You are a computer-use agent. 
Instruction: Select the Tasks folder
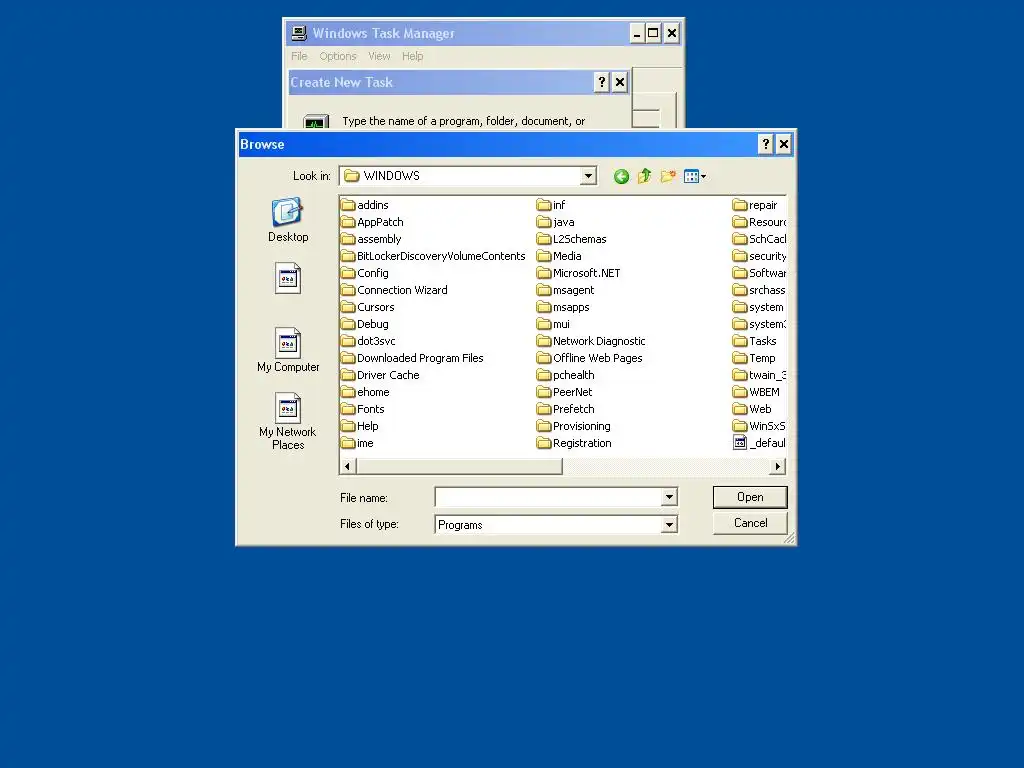point(755,341)
